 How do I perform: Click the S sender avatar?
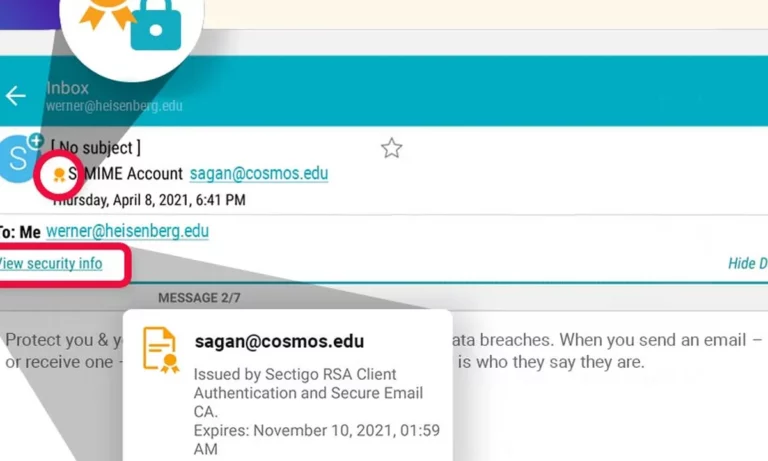tap(18, 159)
